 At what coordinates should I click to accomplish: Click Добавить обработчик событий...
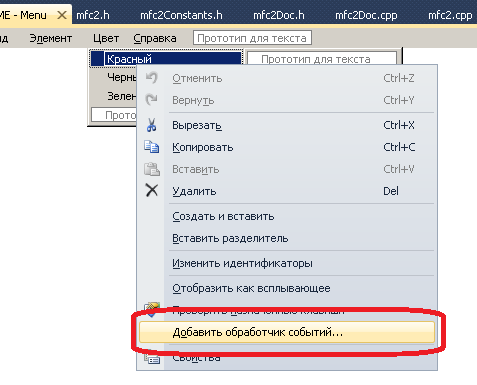(x=287, y=332)
